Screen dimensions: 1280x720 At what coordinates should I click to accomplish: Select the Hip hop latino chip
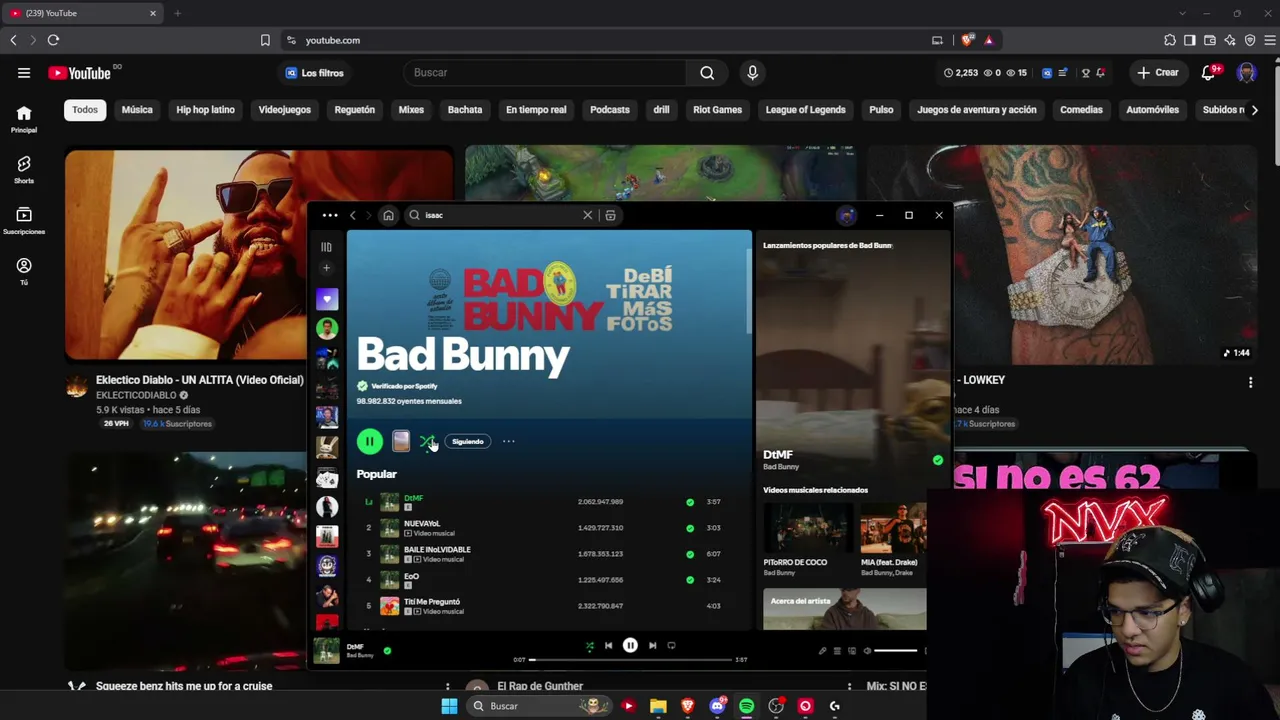click(205, 110)
